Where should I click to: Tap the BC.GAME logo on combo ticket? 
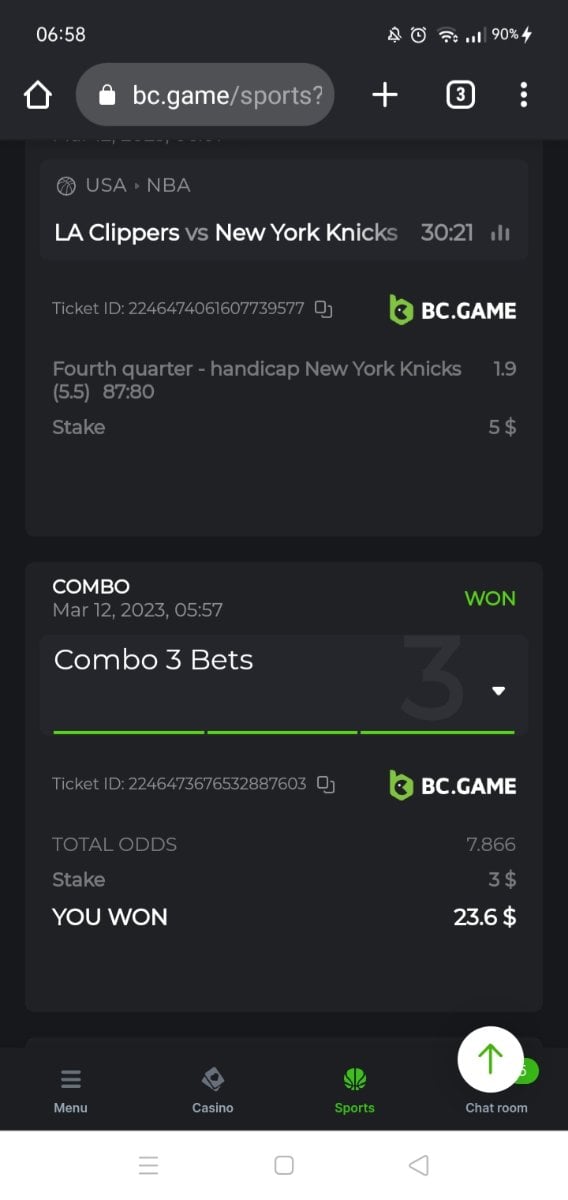tap(453, 786)
